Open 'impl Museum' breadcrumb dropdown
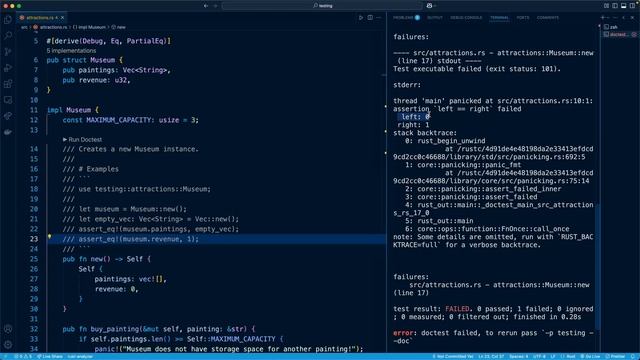This screenshot has height=360, width=640. (89, 27)
